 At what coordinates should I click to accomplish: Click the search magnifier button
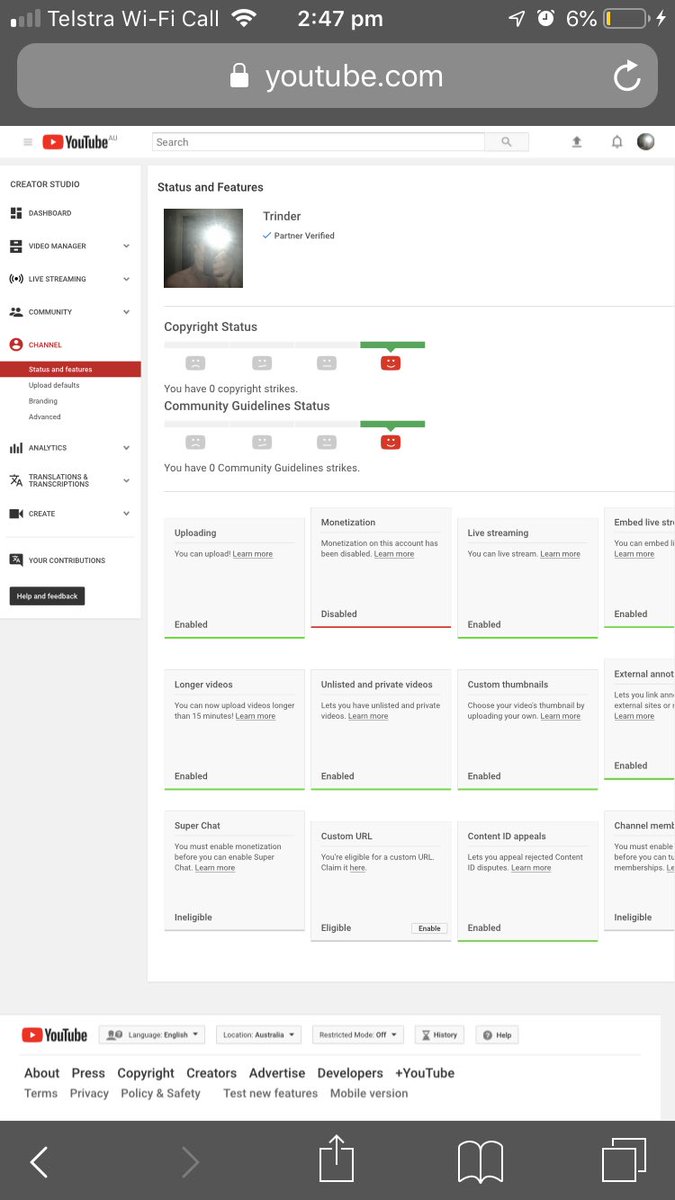pyautogui.click(x=507, y=142)
